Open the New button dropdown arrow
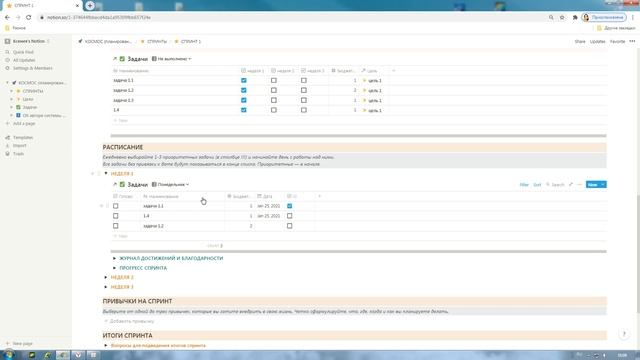 (603, 184)
